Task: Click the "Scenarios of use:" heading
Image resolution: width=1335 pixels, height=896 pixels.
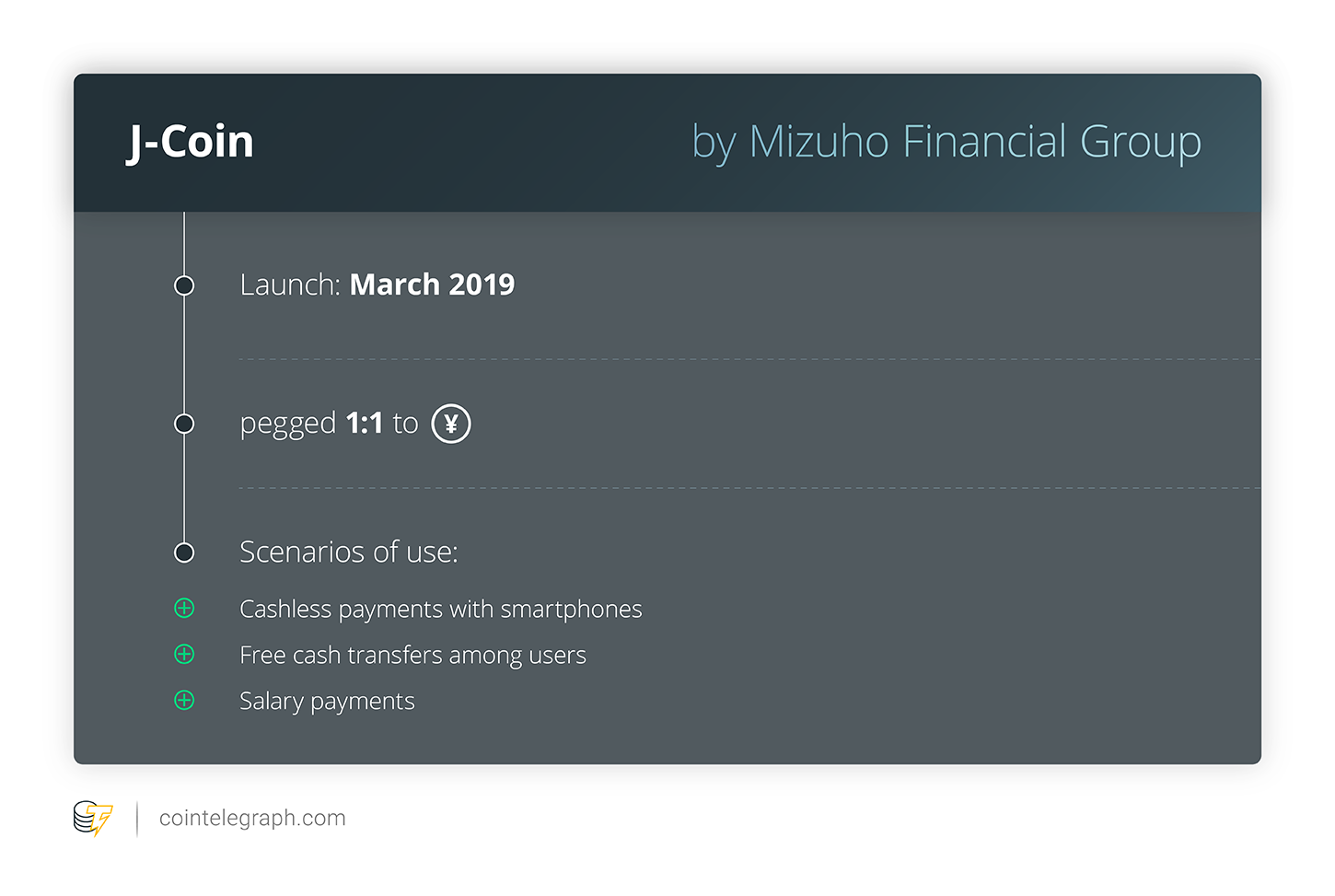Action: click(348, 552)
